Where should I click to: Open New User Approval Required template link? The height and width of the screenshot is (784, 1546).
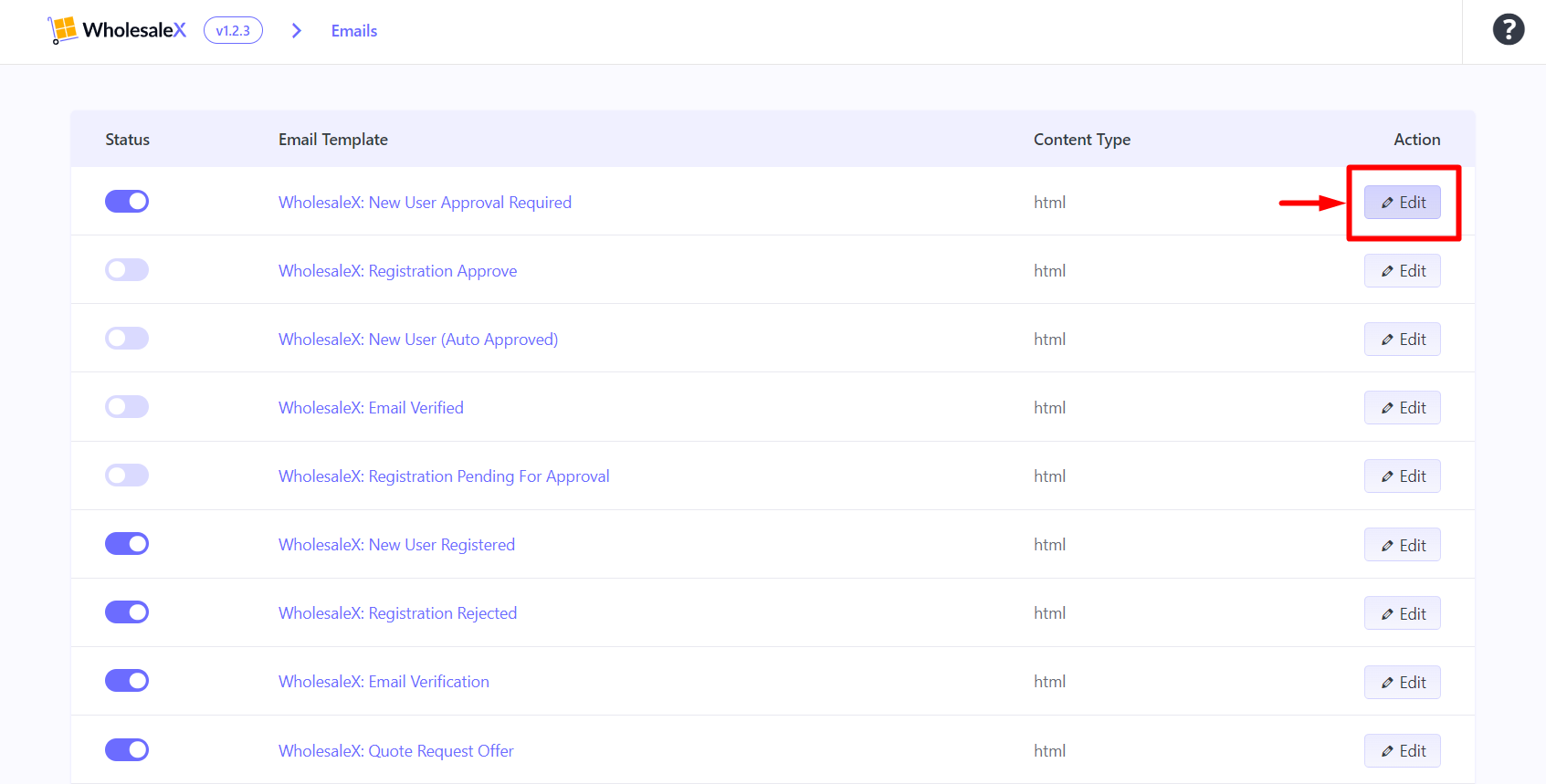(425, 203)
